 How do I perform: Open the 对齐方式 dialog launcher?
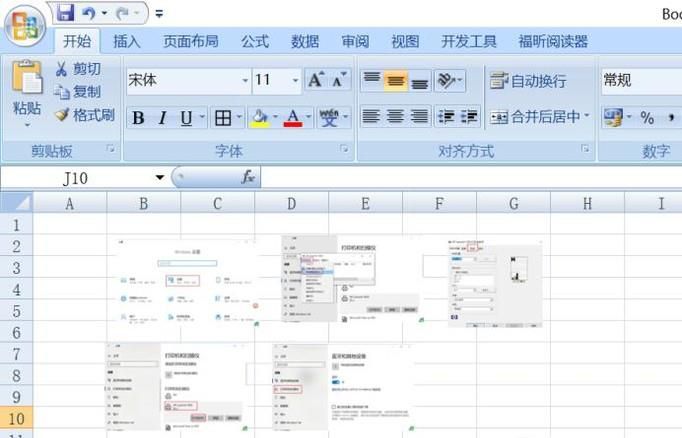point(585,149)
